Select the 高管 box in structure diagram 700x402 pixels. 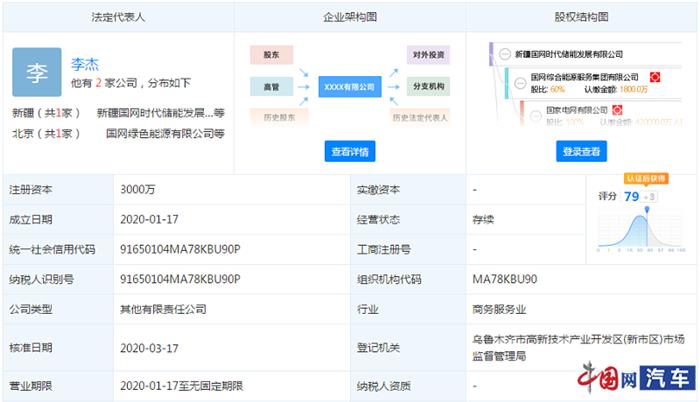[x=270, y=86]
